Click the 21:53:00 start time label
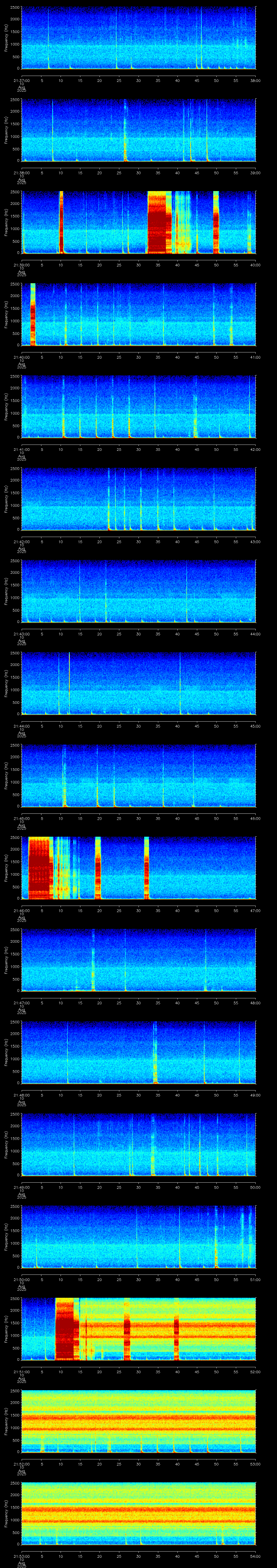Screen dimensions: 277x1568 click(21, 1556)
